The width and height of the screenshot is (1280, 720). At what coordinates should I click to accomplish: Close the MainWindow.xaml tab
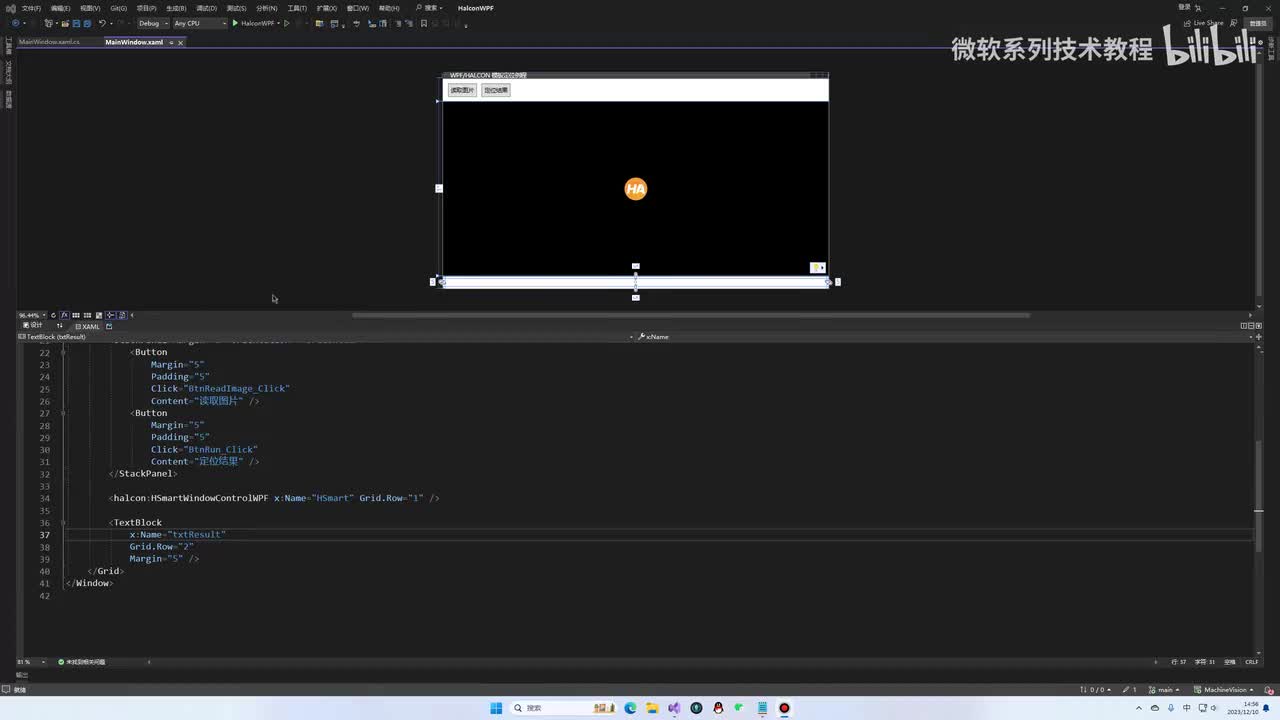click(180, 42)
